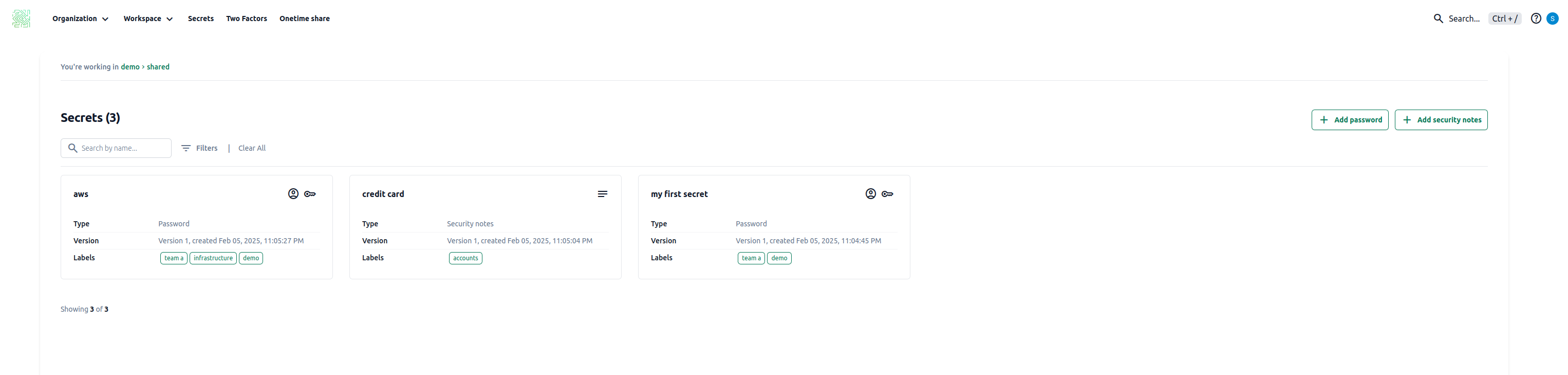Image resolution: width=1568 pixels, height=375 pixels.
Task: Follow the demo breadcrumb link
Action: [130, 67]
